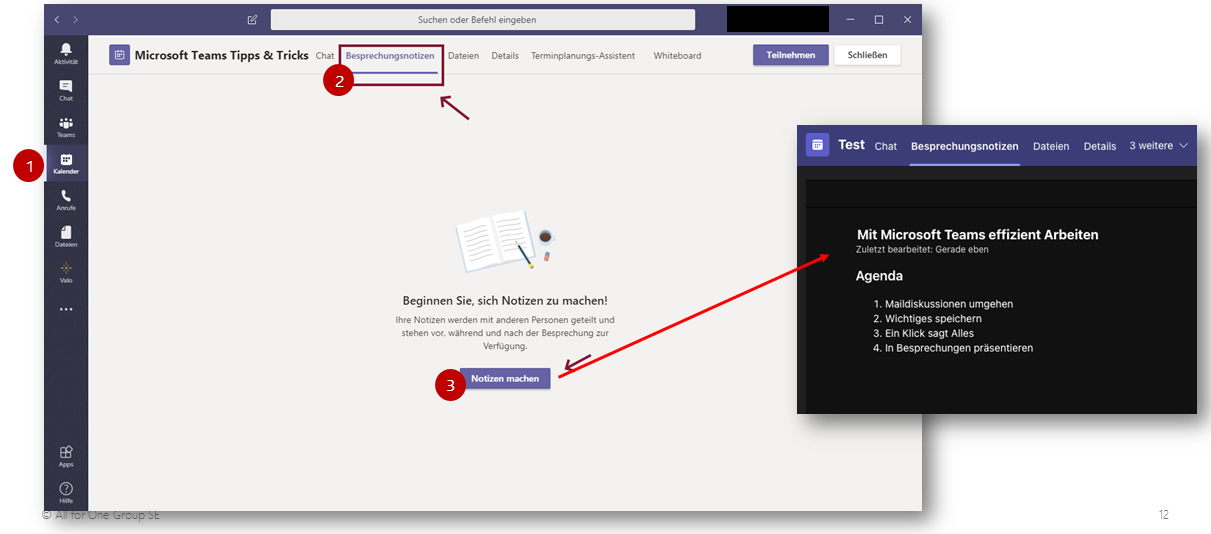Maximize the Teams window
1211x534 pixels.
(879, 19)
